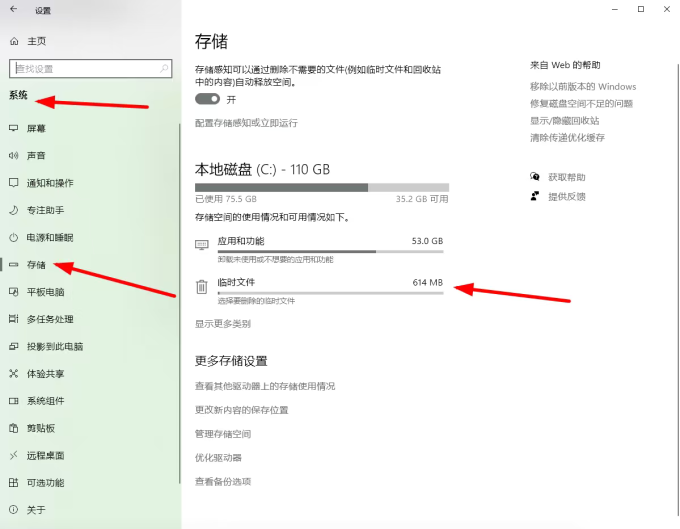
Task: Open 声音 settings page
Action: tap(36, 155)
